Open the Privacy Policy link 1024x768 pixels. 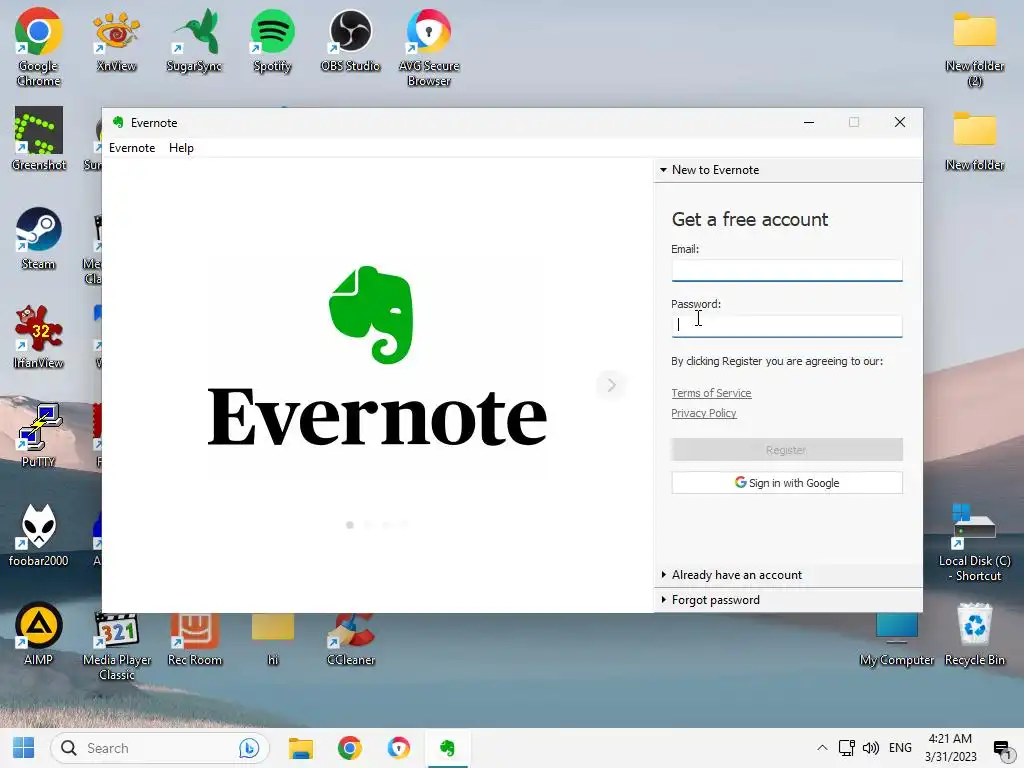point(703,413)
